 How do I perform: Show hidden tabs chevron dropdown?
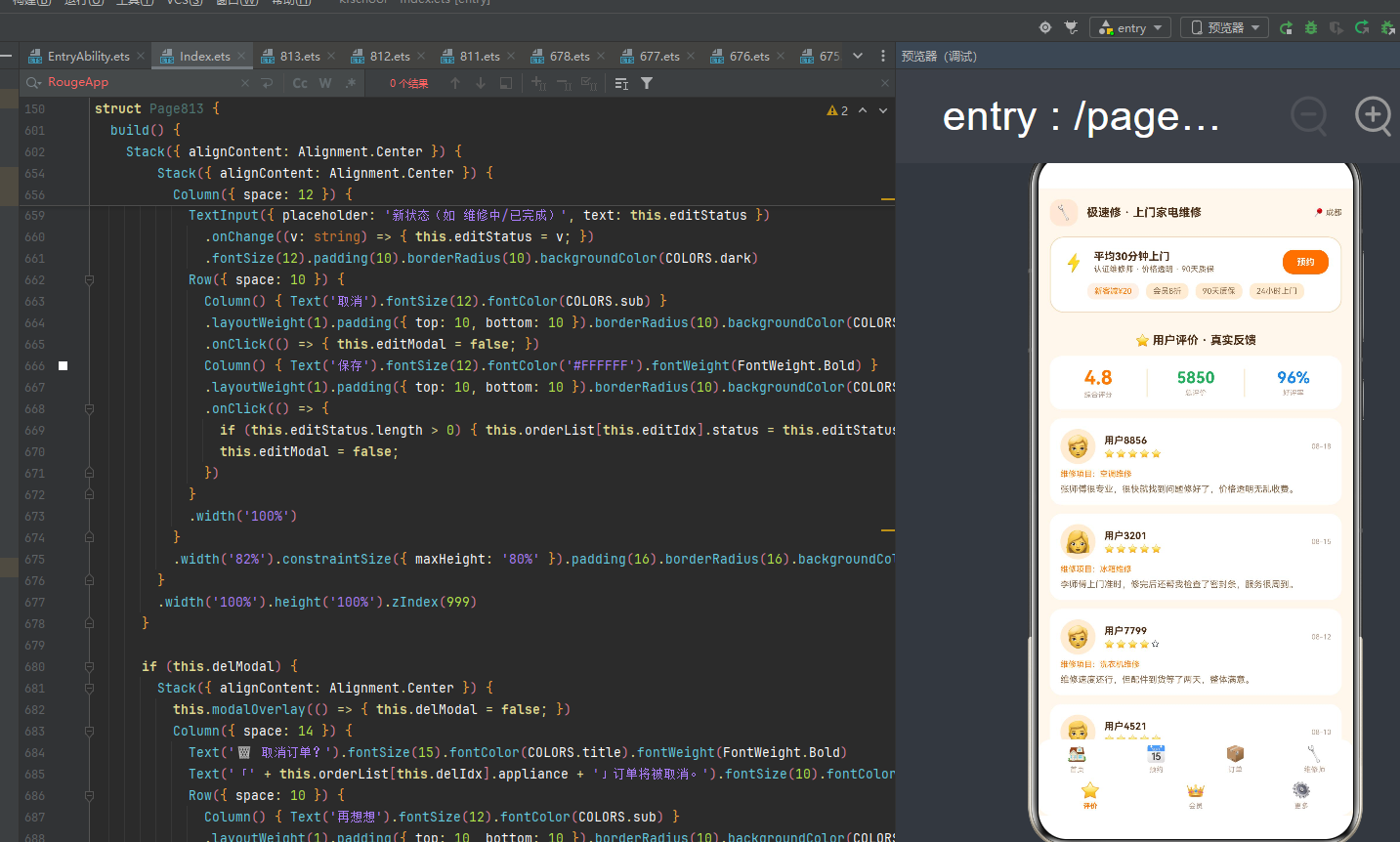(858, 56)
